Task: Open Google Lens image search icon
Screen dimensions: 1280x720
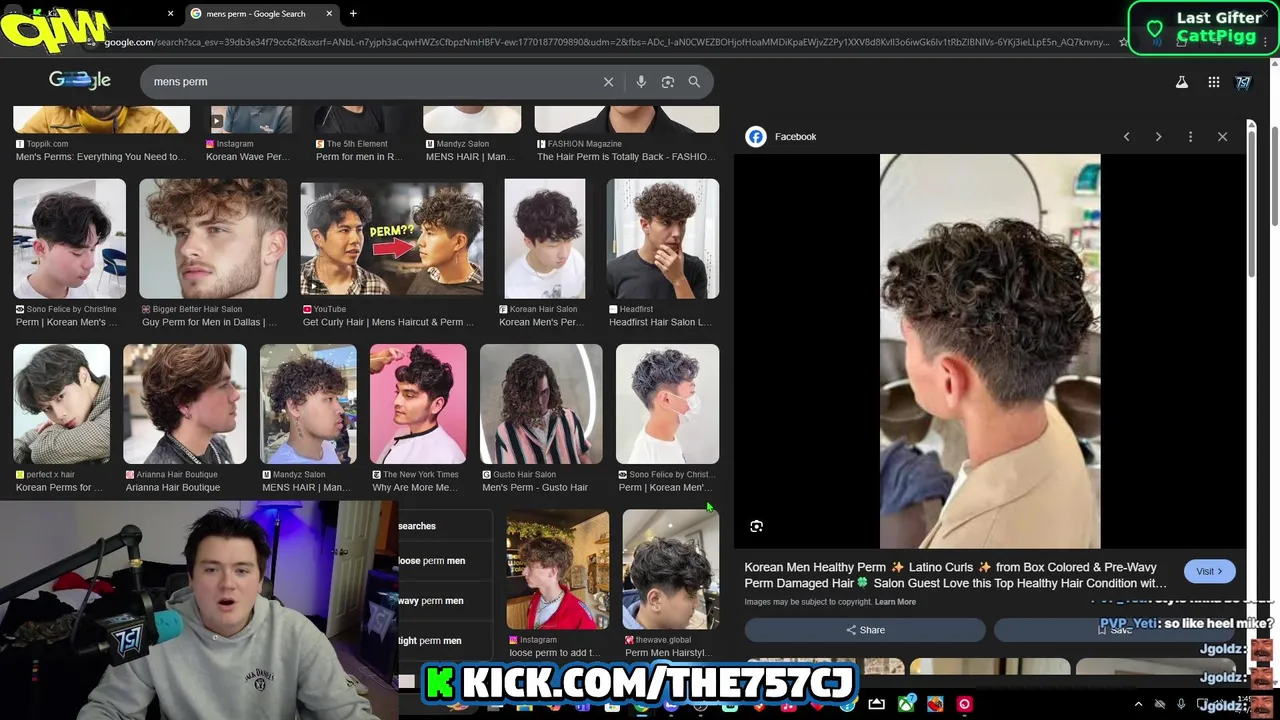Action: pos(668,82)
